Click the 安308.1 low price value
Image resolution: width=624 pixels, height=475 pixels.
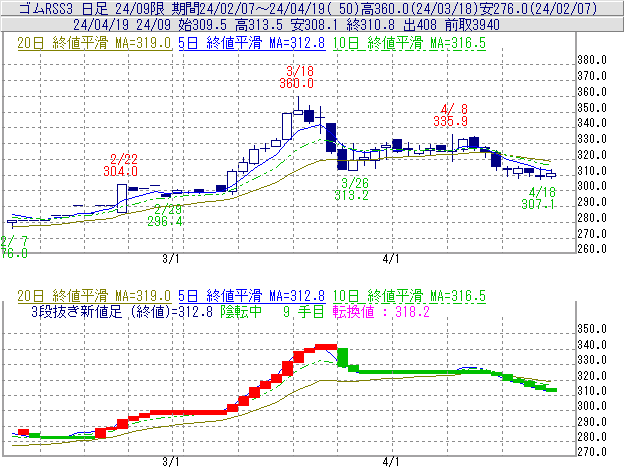click(x=314, y=25)
